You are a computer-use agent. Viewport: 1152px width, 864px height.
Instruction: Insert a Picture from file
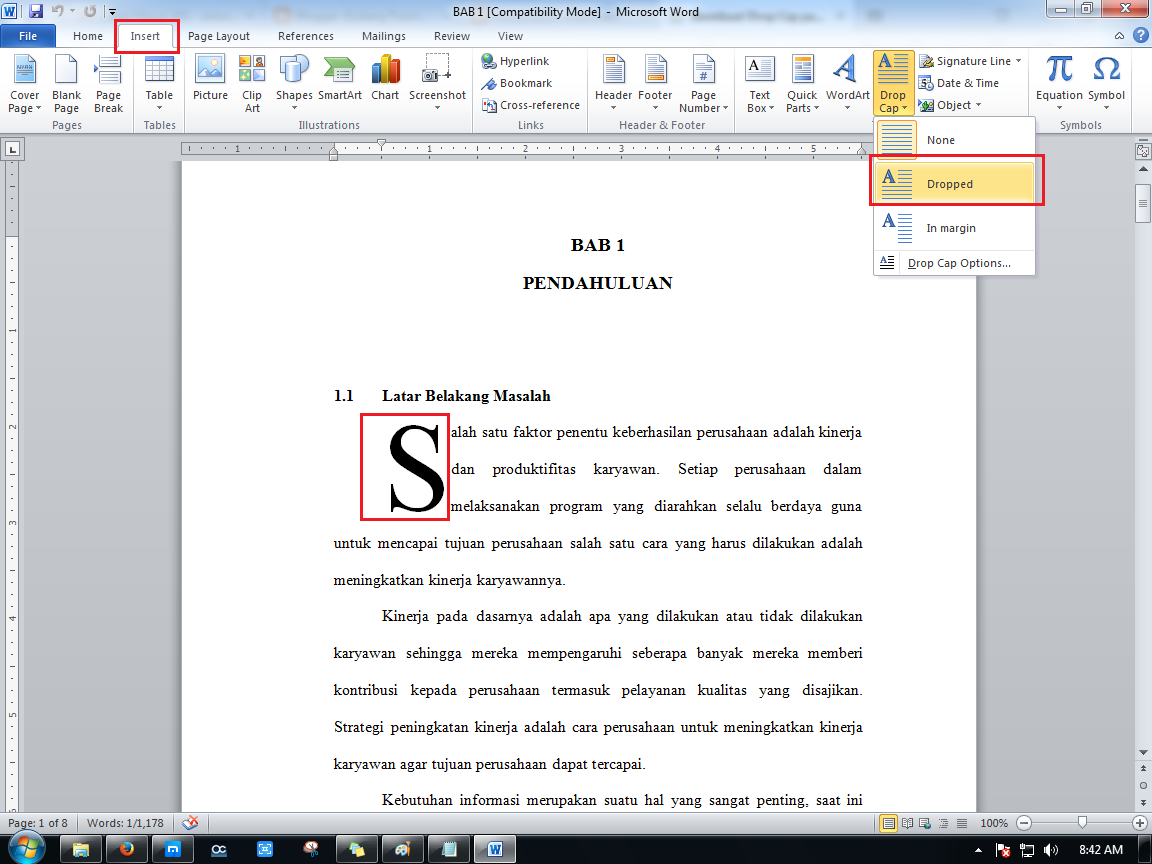tap(210, 82)
